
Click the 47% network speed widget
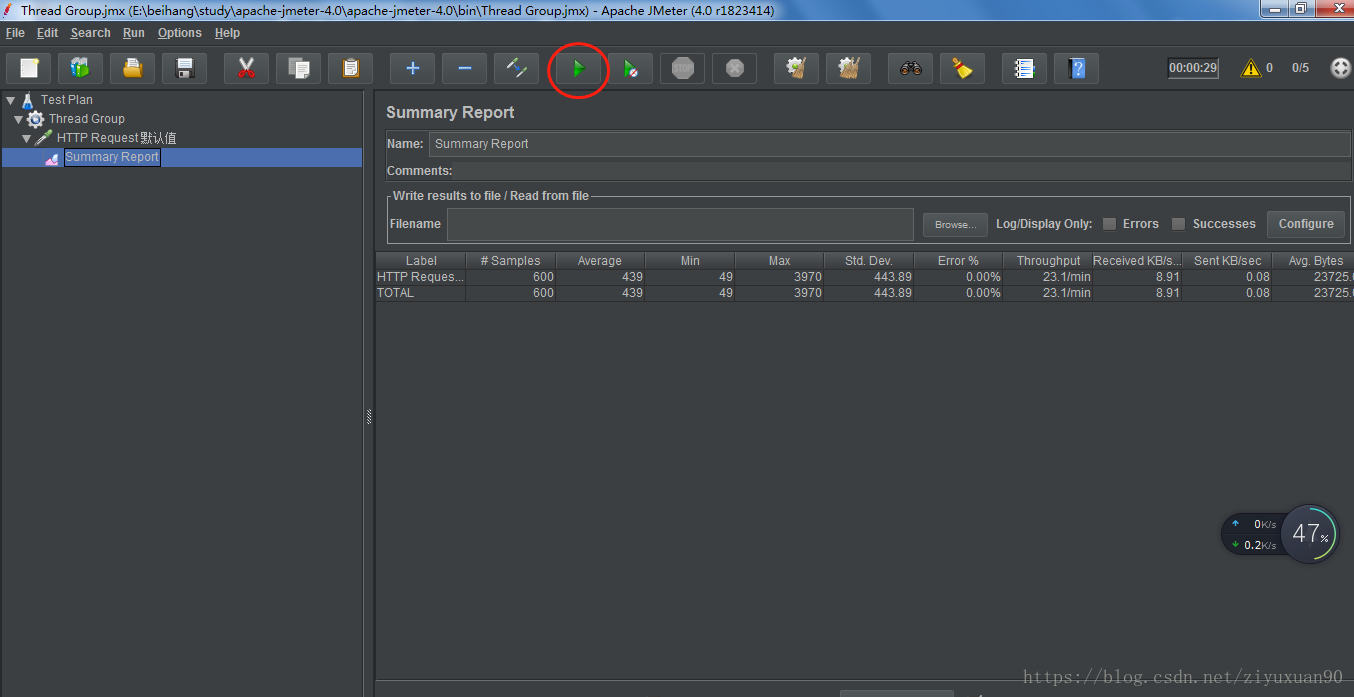click(1310, 534)
